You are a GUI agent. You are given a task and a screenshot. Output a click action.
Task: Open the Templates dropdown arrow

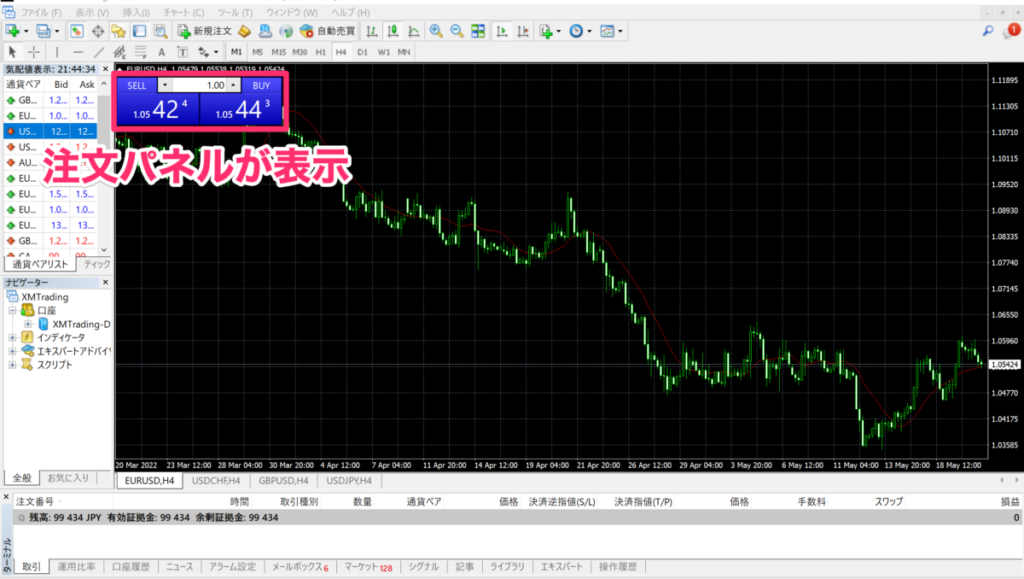pos(620,31)
